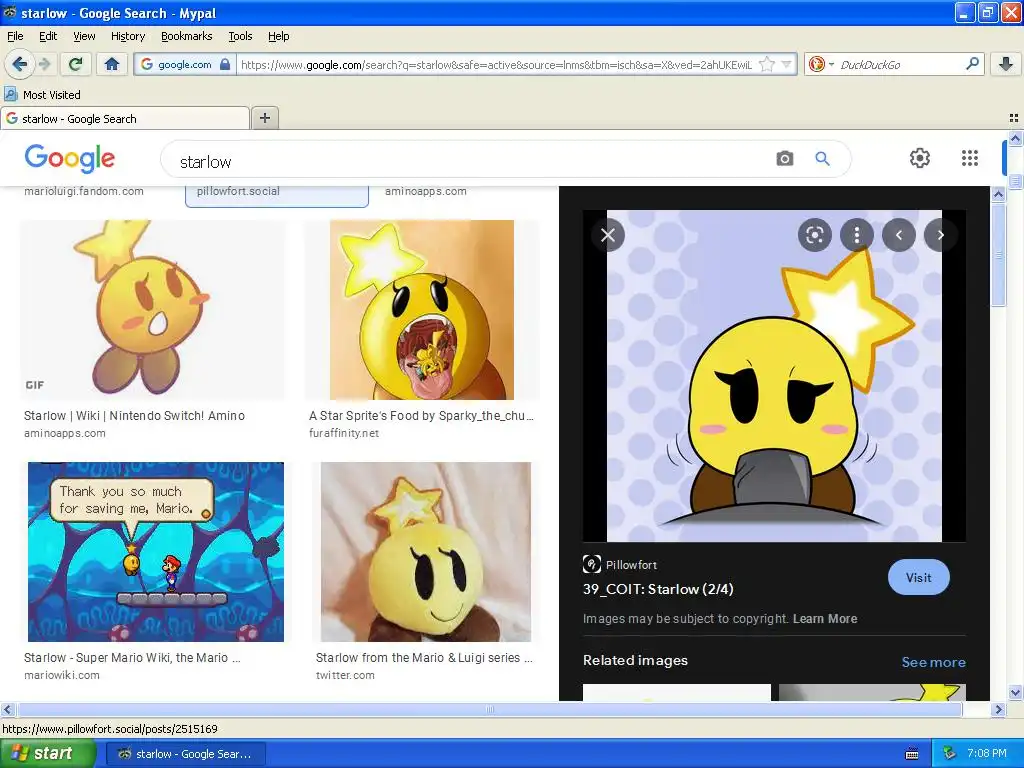The width and height of the screenshot is (1024, 768).
Task: Click the preview panel scrollbar up arrow
Action: (998, 193)
